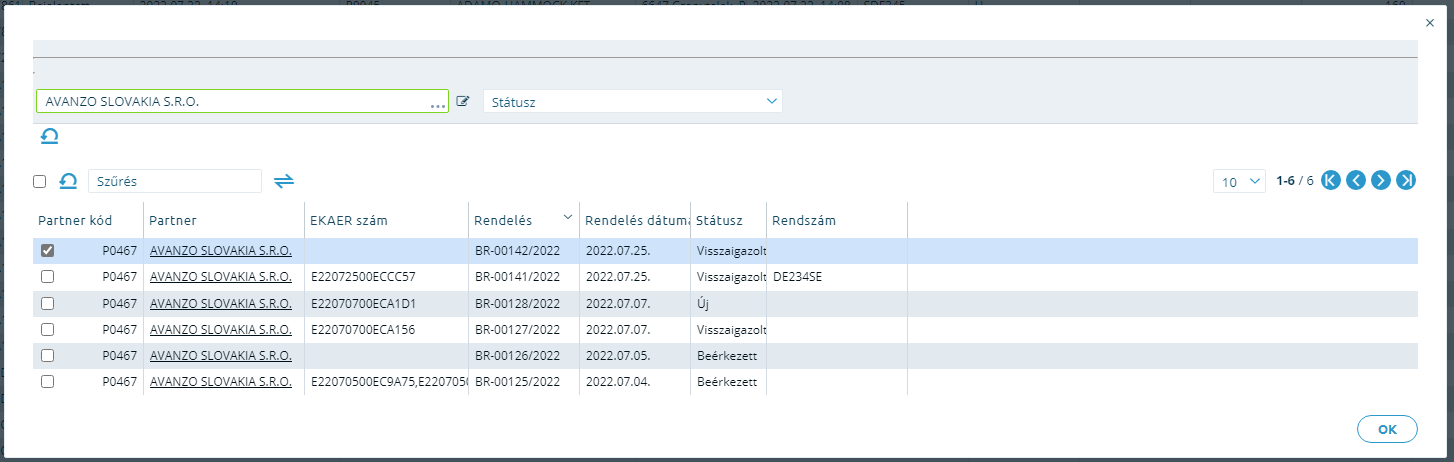Open AVANZO SLOVAKIA link in BR-00142/2022 row
This screenshot has width=1454, height=462.
pyautogui.click(x=221, y=251)
